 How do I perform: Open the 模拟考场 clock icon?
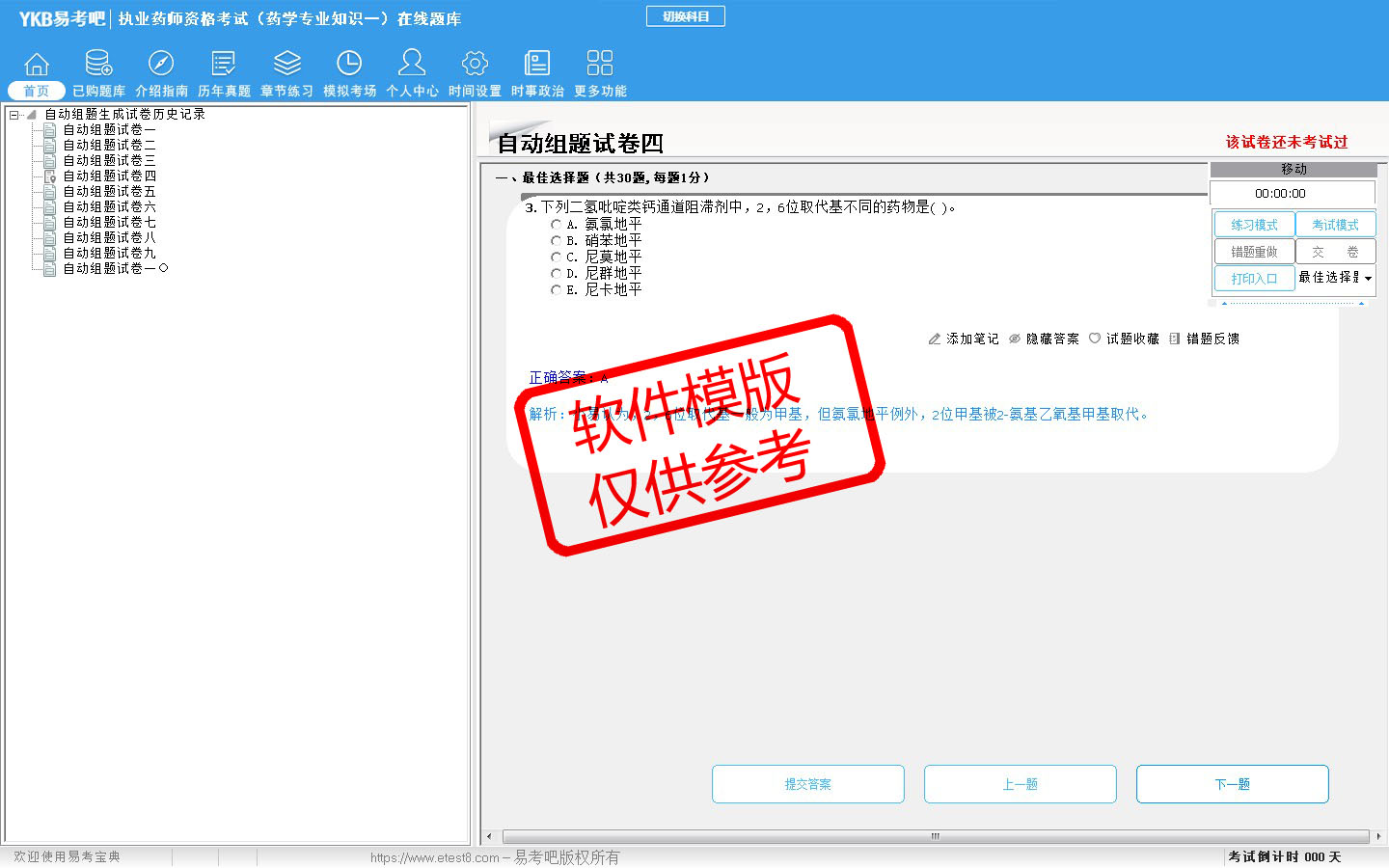click(349, 64)
